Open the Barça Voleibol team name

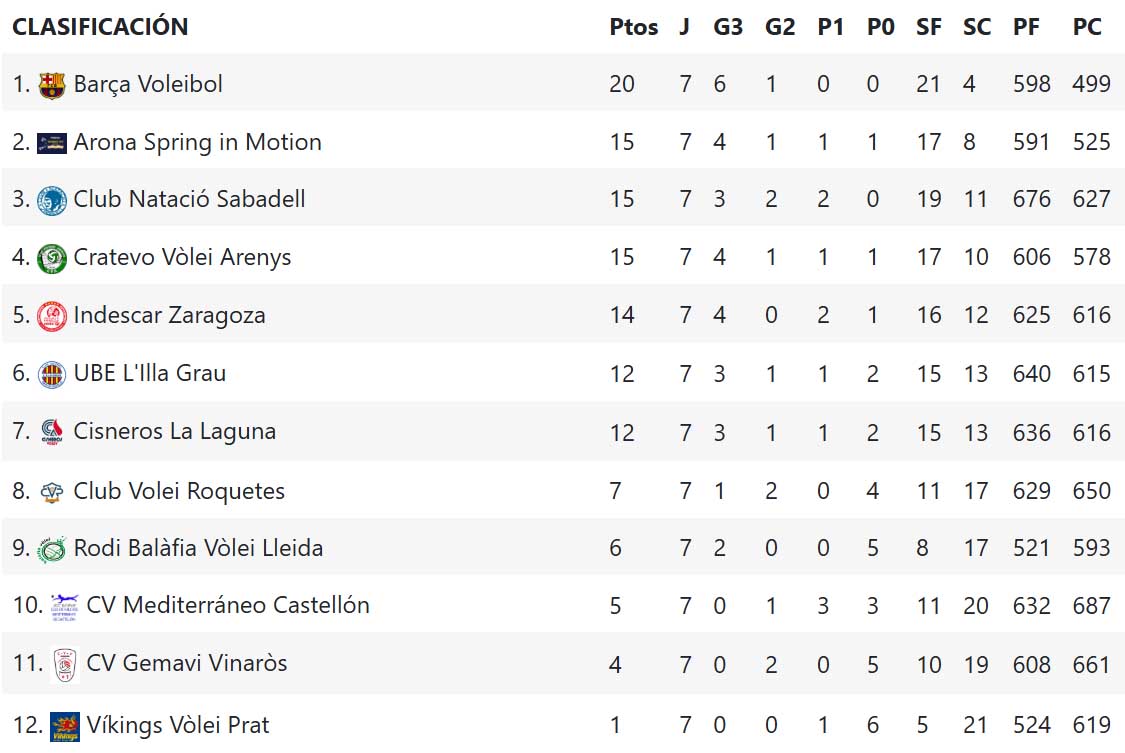[x=148, y=84]
